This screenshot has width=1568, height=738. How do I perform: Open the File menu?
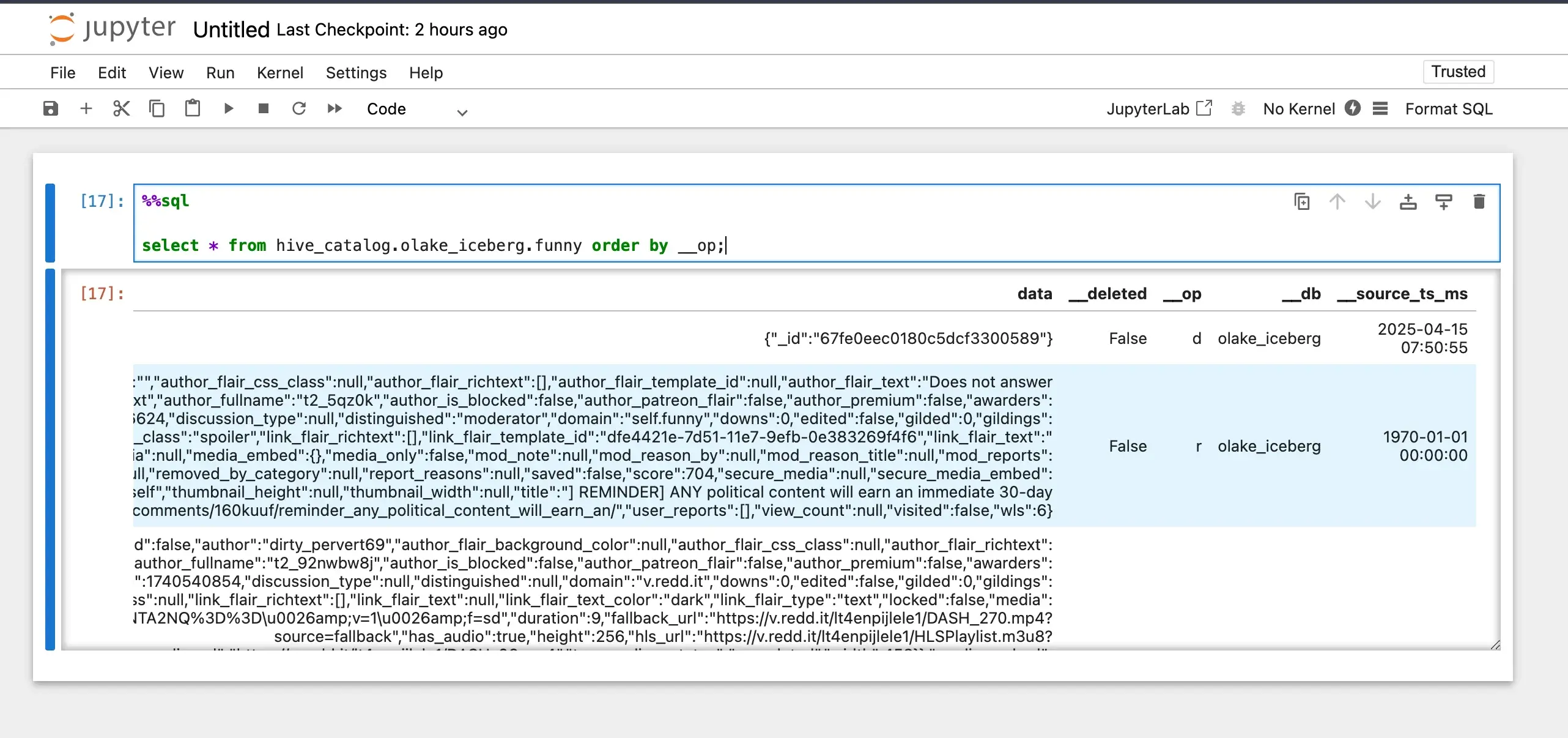pyautogui.click(x=62, y=73)
